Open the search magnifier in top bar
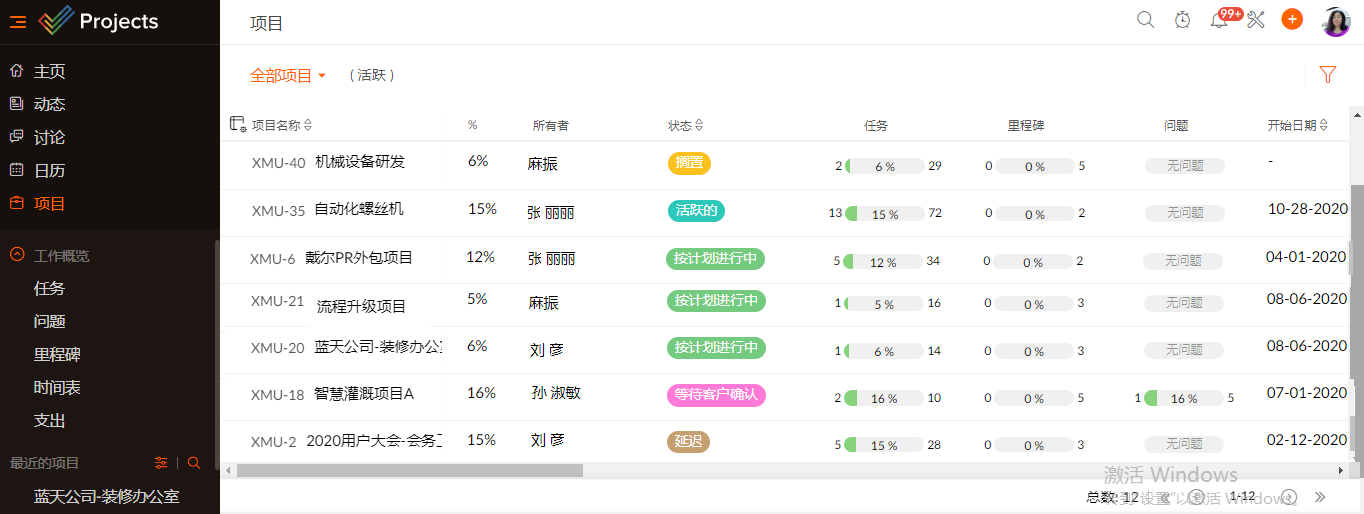Viewport: 1364px width, 514px height. [x=1146, y=20]
